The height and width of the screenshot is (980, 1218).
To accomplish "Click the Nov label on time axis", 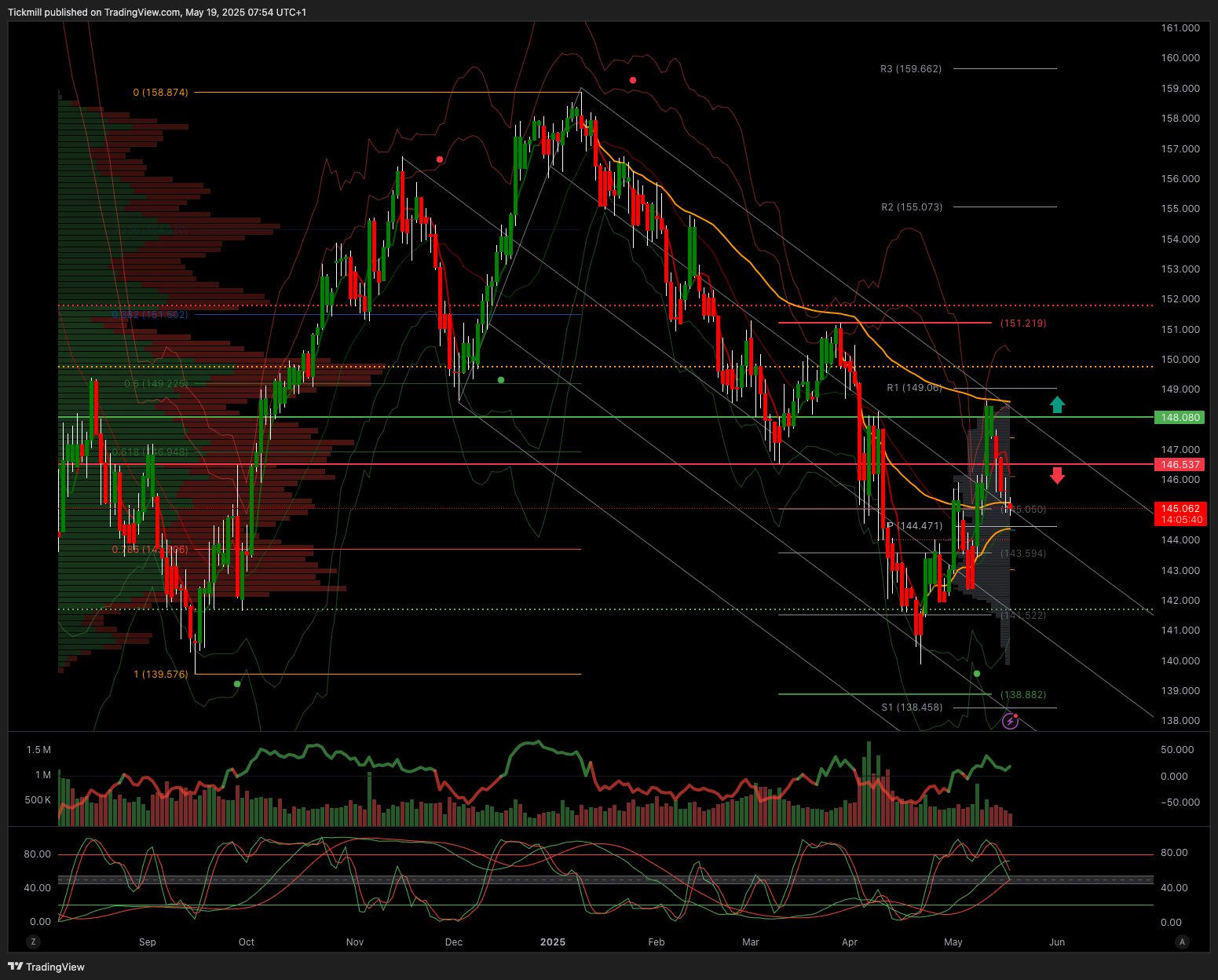I will coord(355,942).
